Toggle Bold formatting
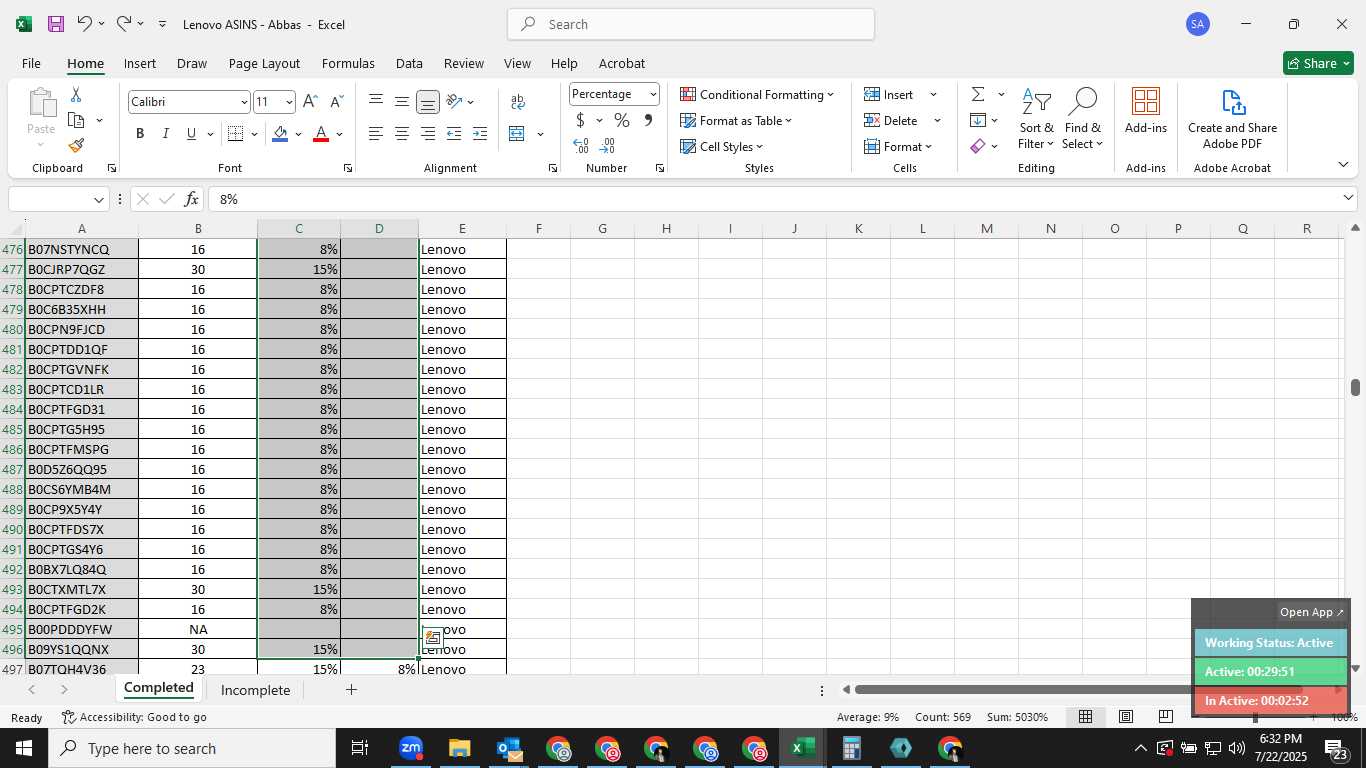The height and width of the screenshot is (768, 1366). pos(140,134)
